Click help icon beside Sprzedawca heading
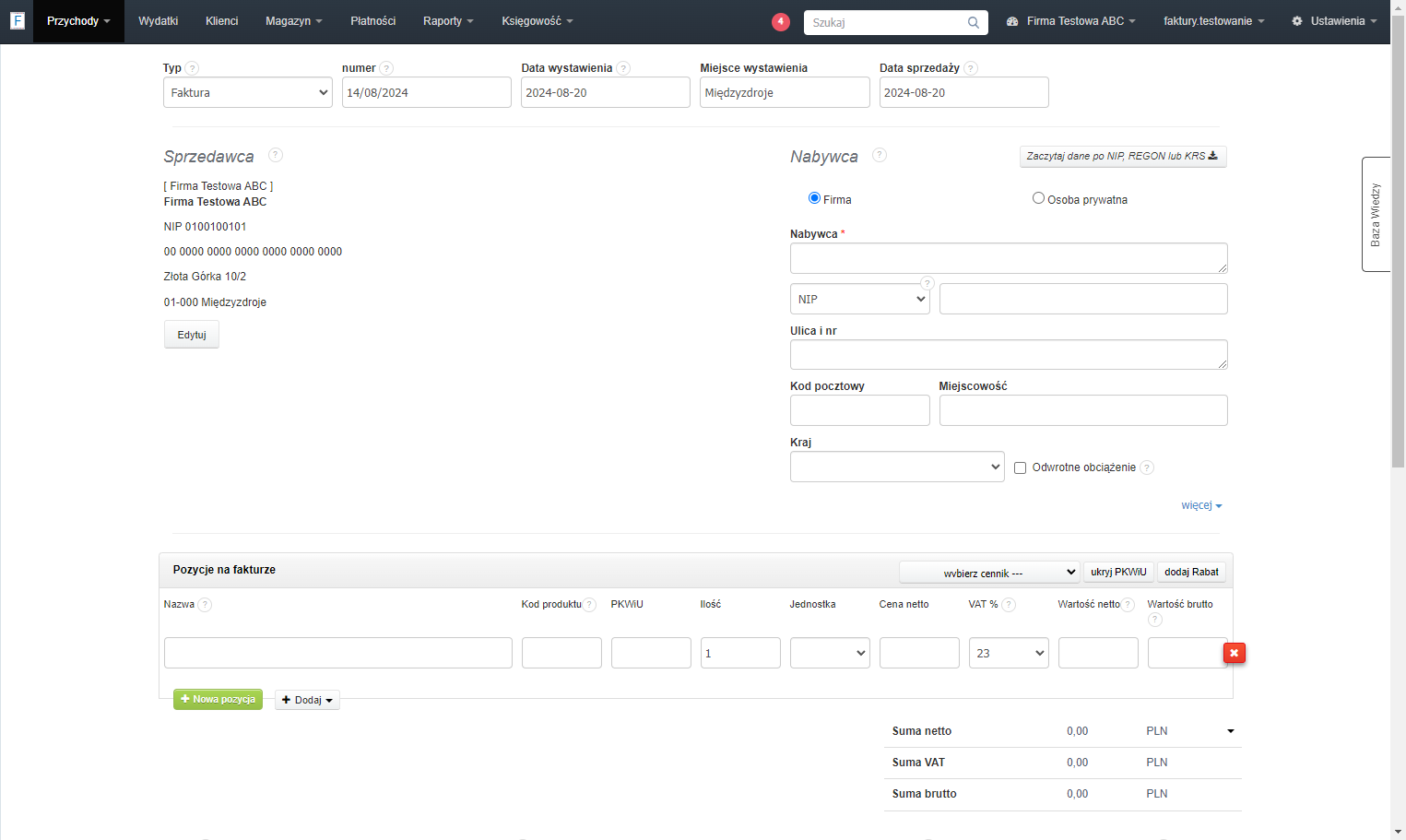Viewport: 1406px width, 840px height. (x=276, y=155)
